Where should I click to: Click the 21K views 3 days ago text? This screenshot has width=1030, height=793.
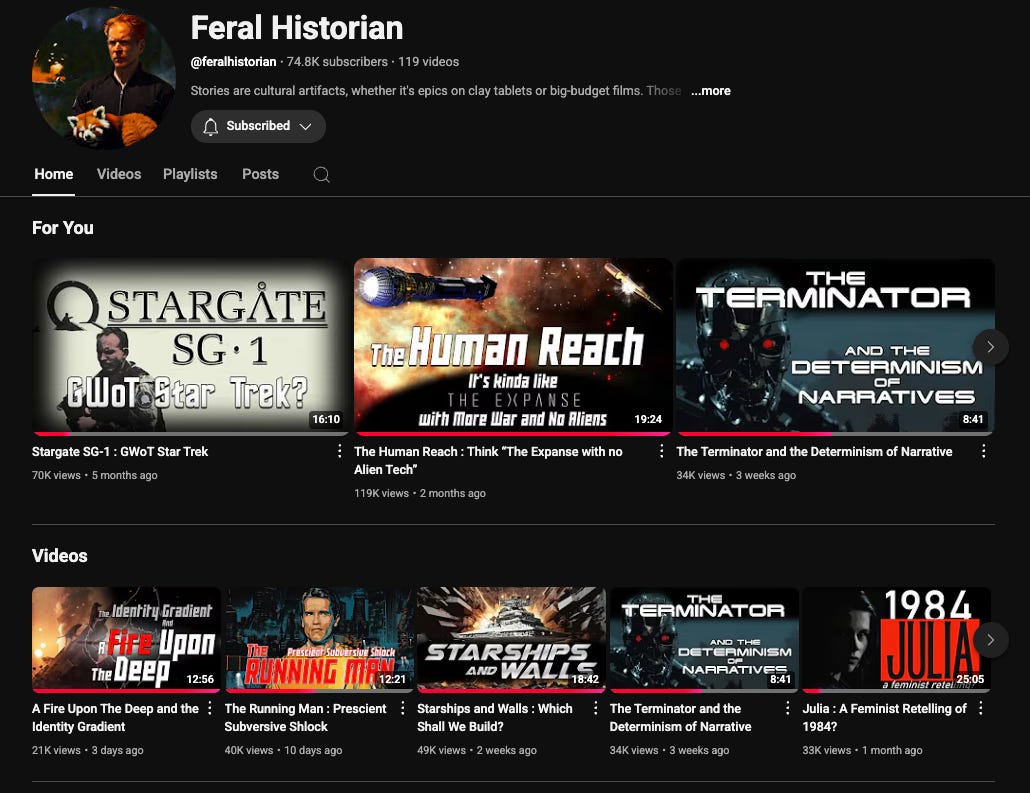[87, 750]
